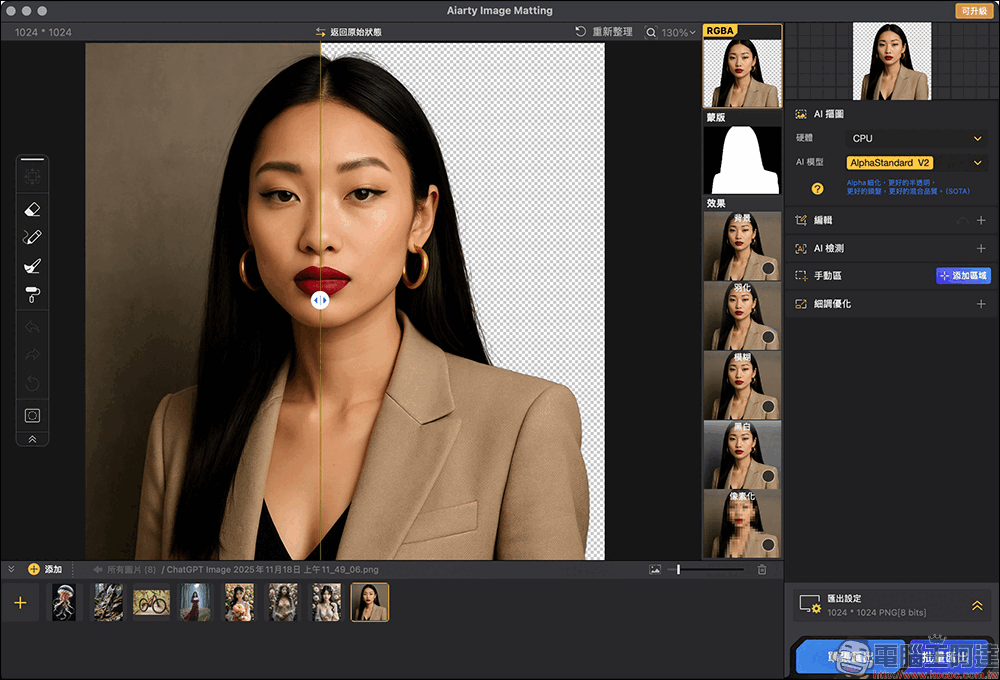This screenshot has height=680, width=1000.
Task: Open the AlphaStandard V2 model dropdown
Action: tap(915, 161)
